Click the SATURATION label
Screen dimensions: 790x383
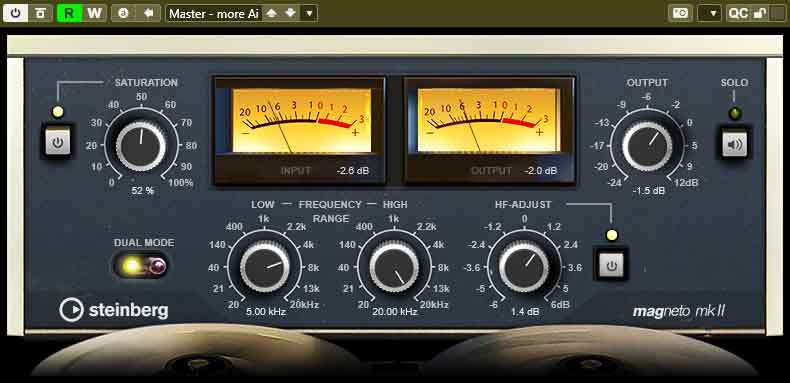(x=146, y=83)
